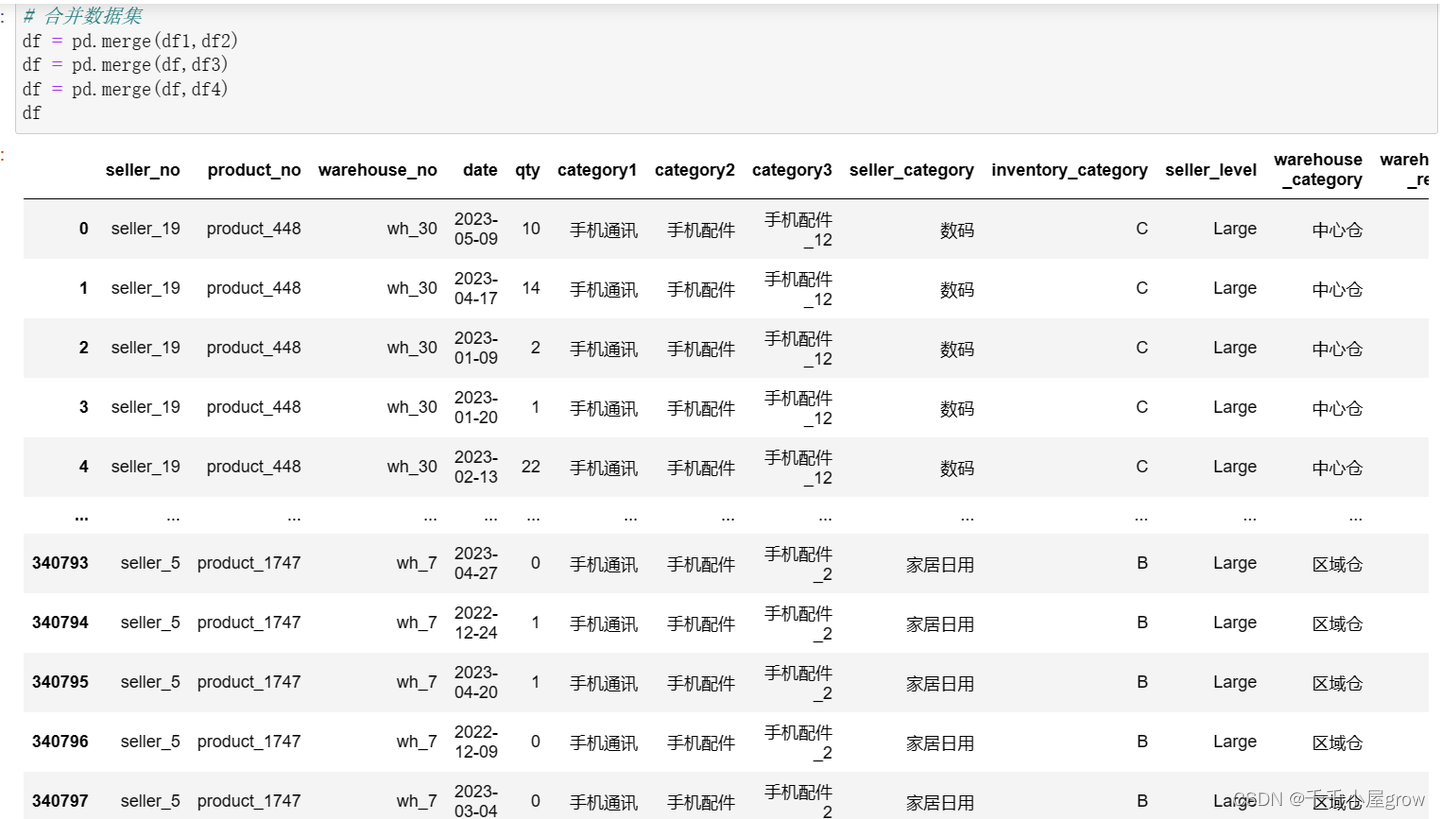Click 中心仓 in row 0
1440x819 pixels.
(x=1338, y=230)
